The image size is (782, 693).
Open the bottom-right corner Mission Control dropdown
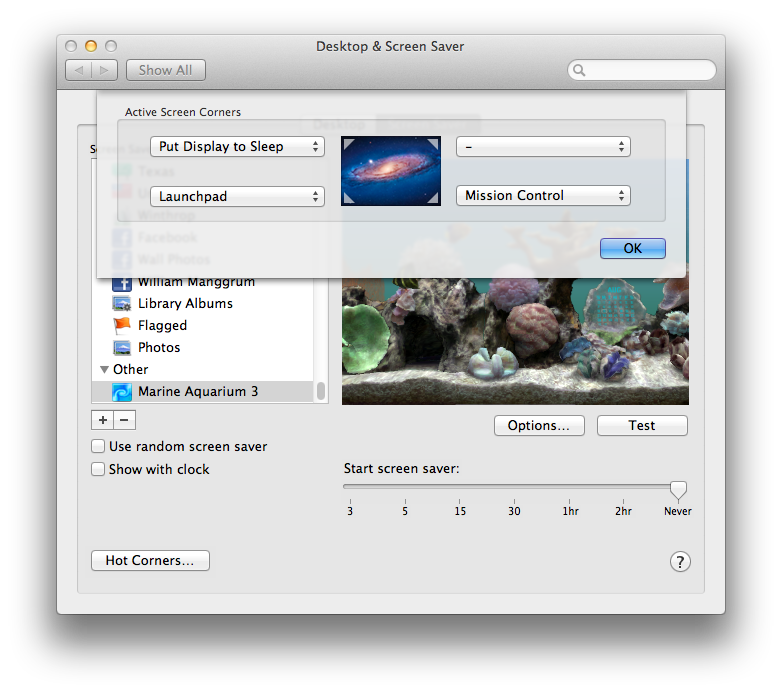(543, 195)
